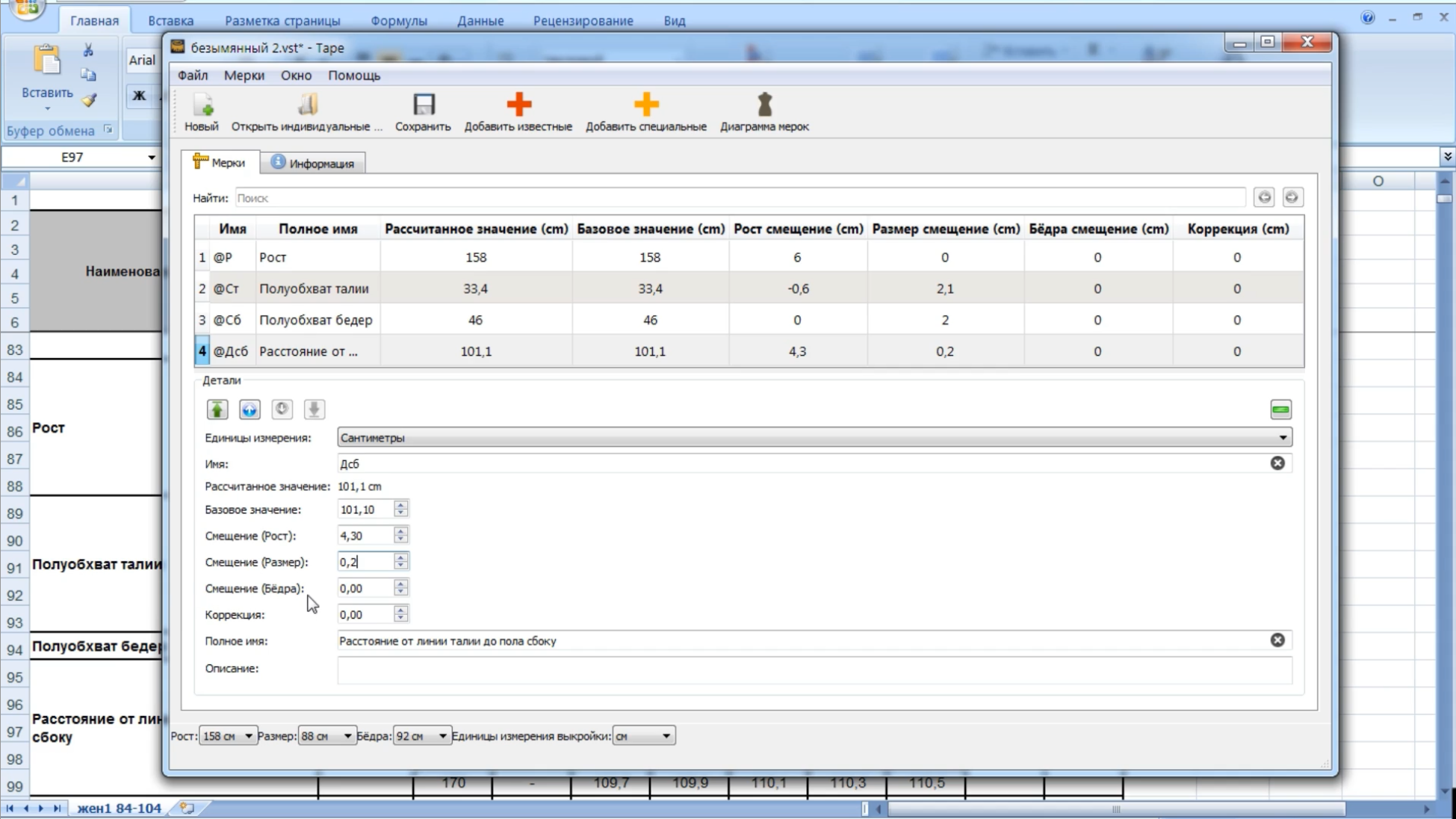Click find next search result icon

point(1292,197)
